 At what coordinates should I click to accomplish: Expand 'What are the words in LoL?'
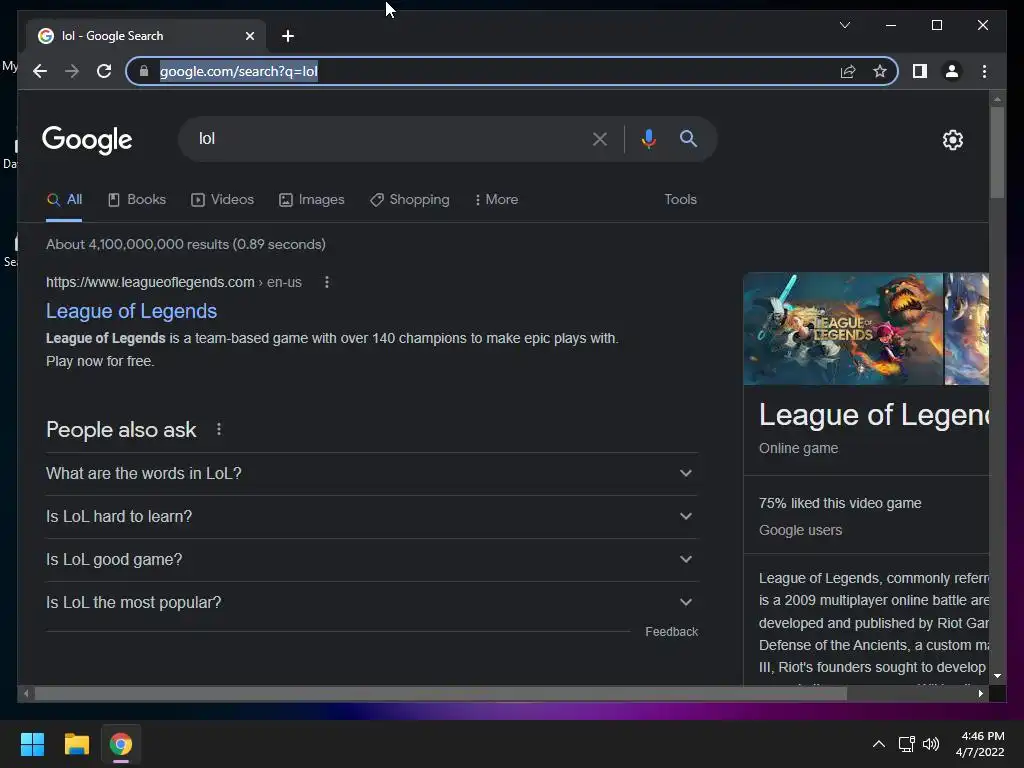point(372,473)
